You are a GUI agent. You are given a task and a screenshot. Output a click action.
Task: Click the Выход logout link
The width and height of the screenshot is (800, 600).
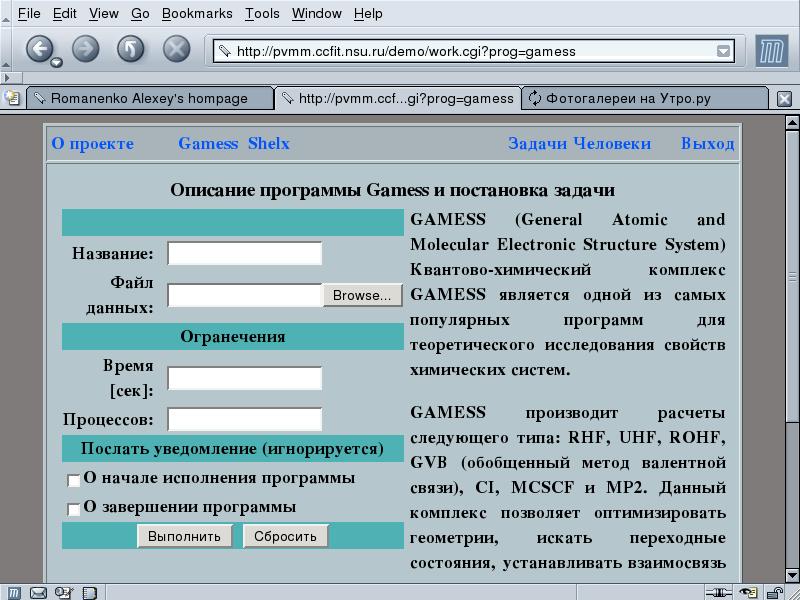708,143
